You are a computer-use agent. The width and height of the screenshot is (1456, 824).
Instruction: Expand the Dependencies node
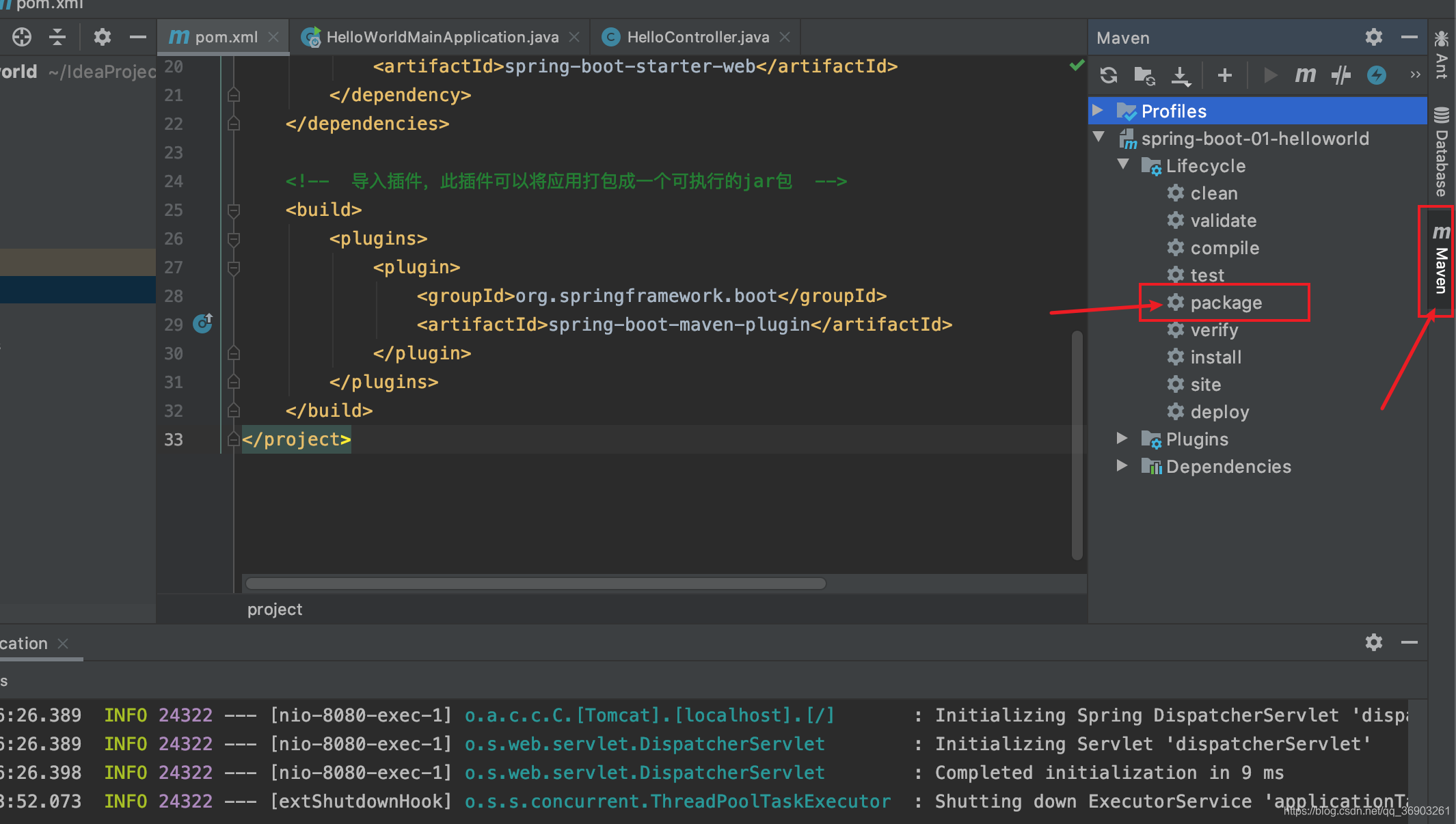(1122, 465)
